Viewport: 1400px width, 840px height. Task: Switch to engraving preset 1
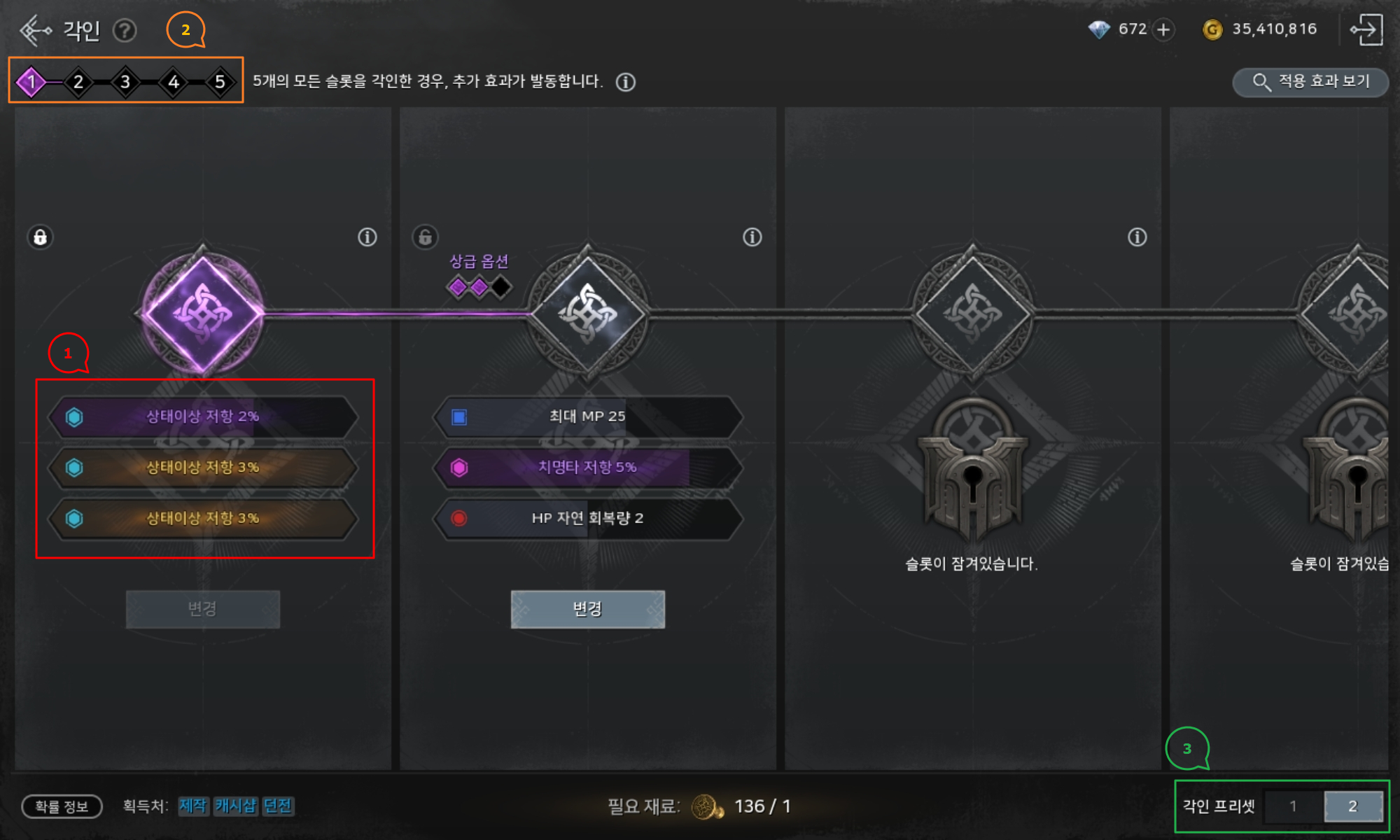click(x=1294, y=806)
